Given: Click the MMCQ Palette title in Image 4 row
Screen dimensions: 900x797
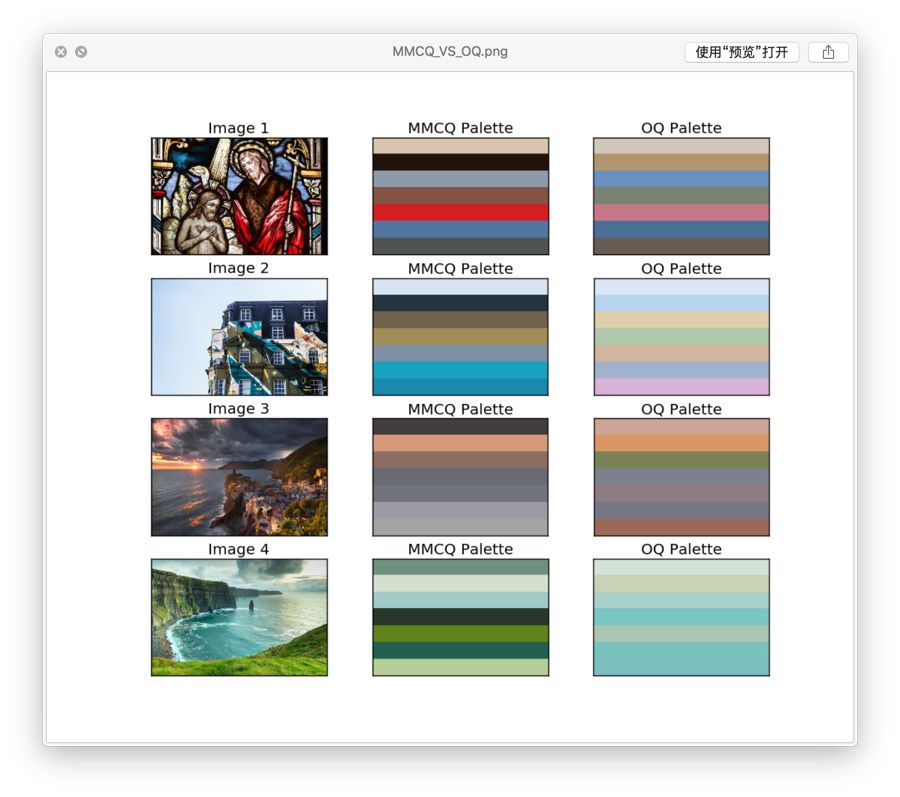Looking at the screenshot, I should click(x=460, y=549).
